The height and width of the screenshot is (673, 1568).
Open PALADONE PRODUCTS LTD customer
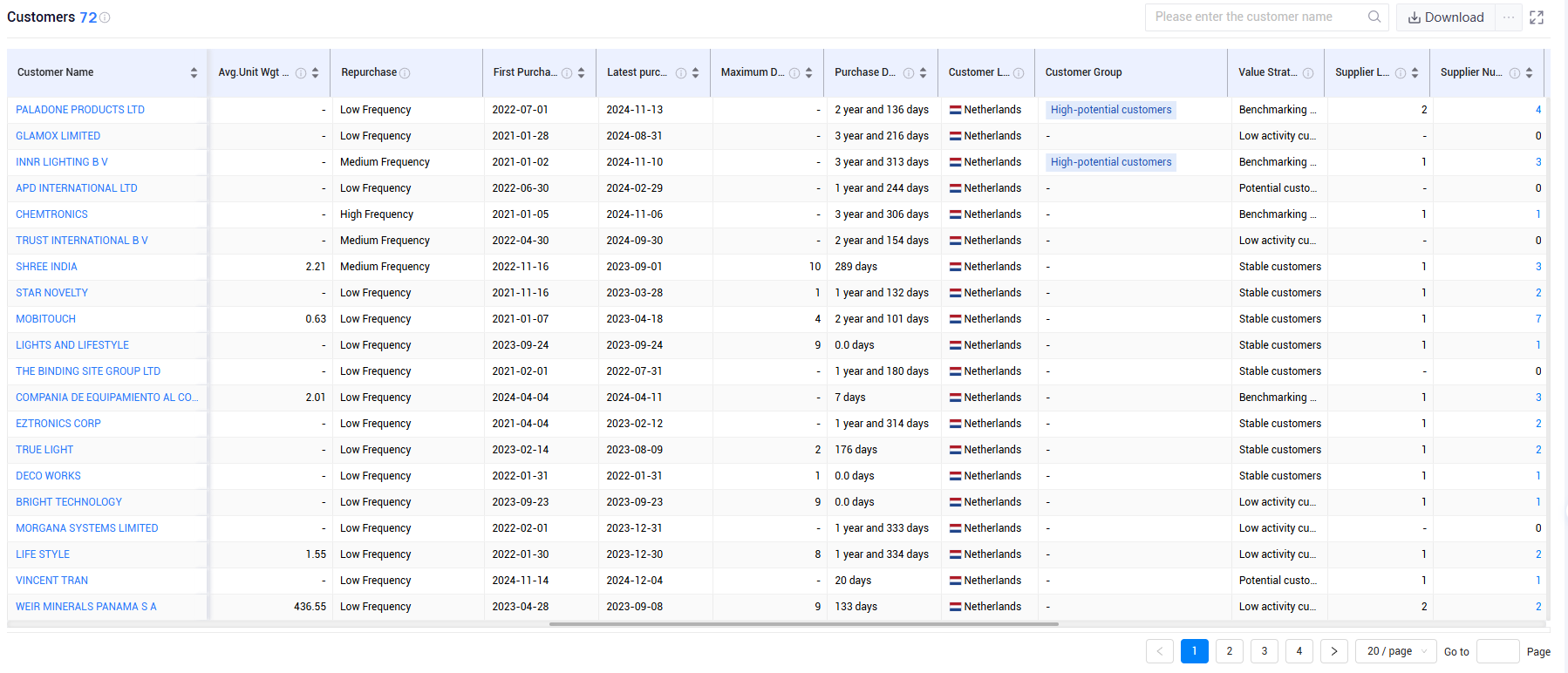tap(80, 110)
